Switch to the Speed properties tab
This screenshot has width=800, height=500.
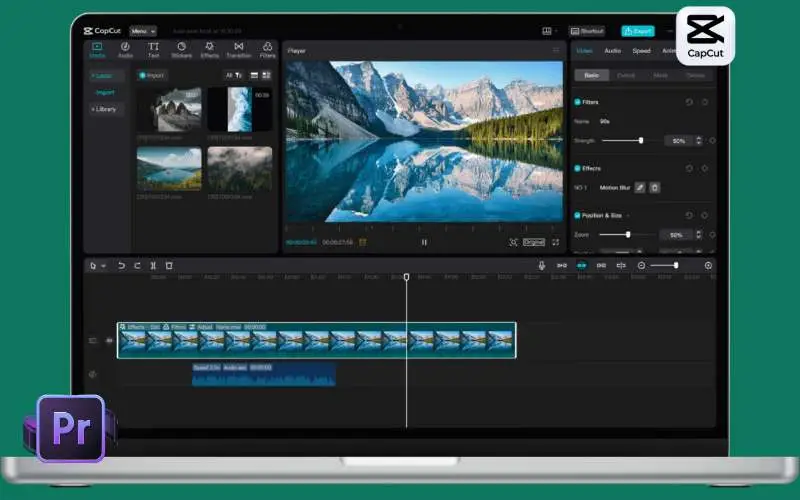pos(641,51)
